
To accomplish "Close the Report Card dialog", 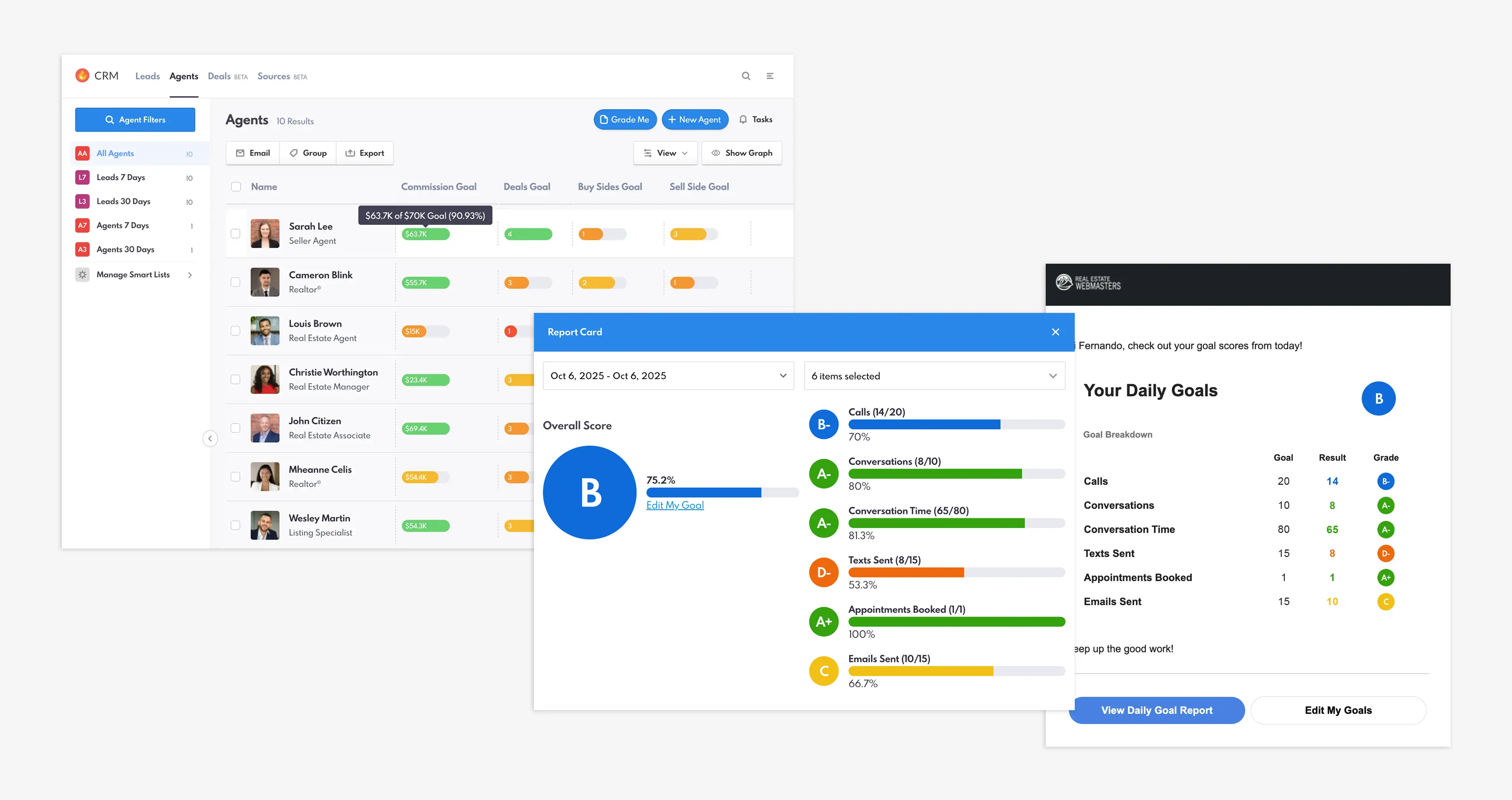I will click(1055, 332).
